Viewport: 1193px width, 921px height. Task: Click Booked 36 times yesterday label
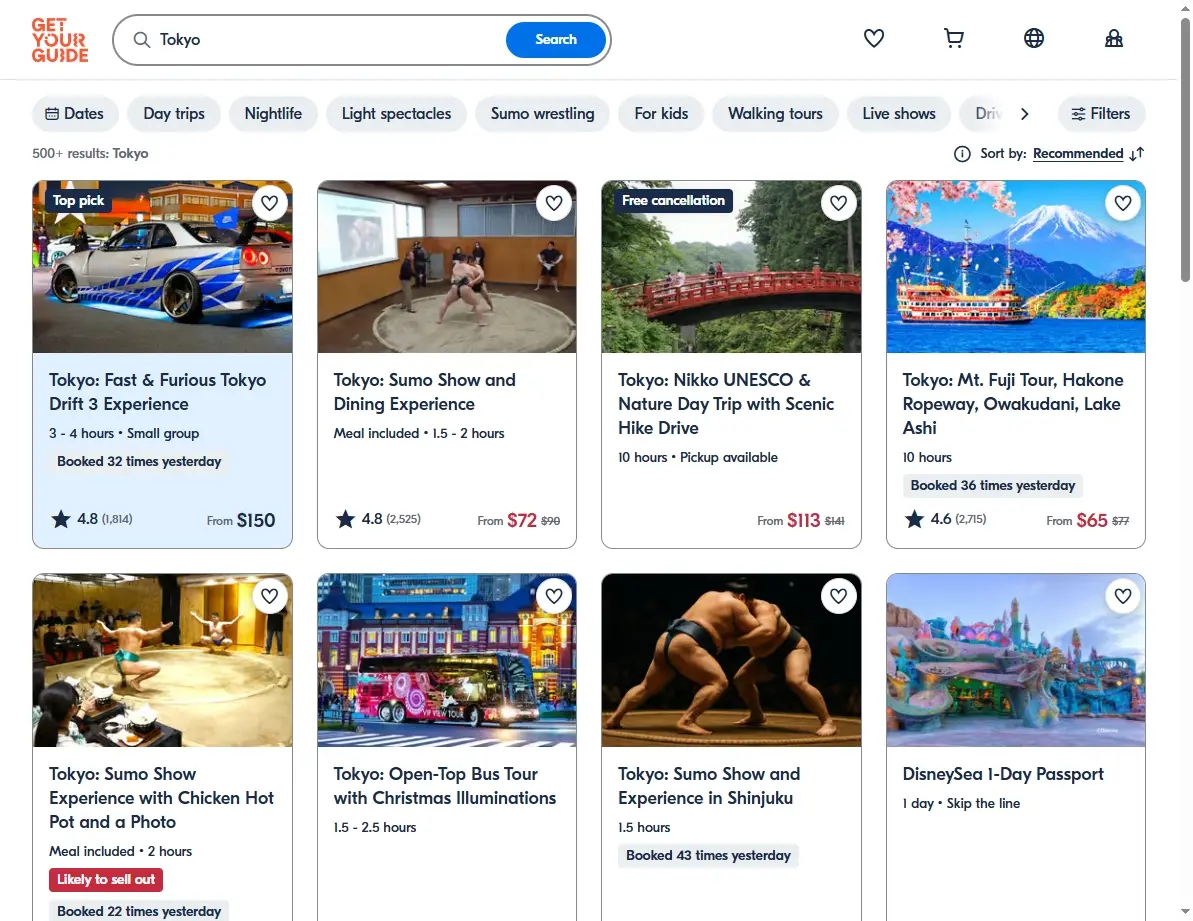pyautogui.click(x=993, y=485)
